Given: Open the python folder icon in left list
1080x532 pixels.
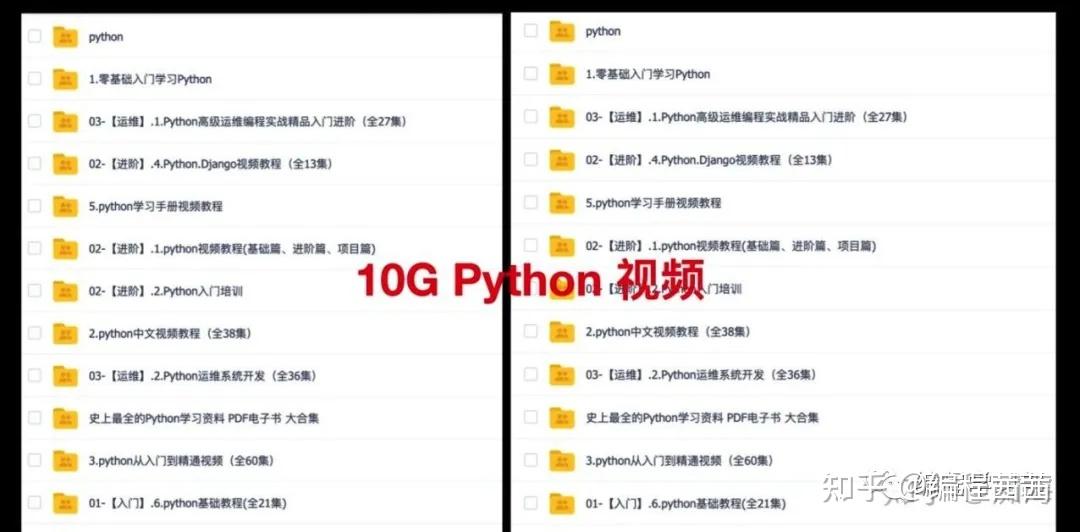Looking at the screenshot, I should [x=65, y=37].
